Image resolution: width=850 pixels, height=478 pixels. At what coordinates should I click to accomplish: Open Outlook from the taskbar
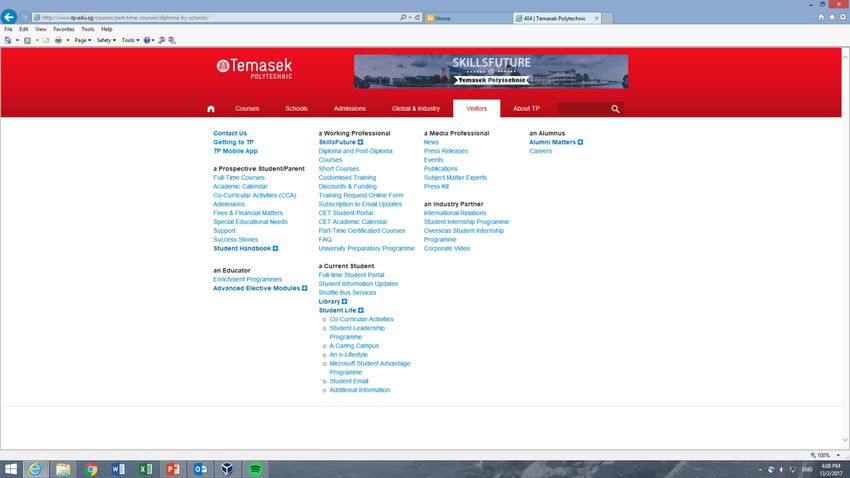[x=200, y=469]
